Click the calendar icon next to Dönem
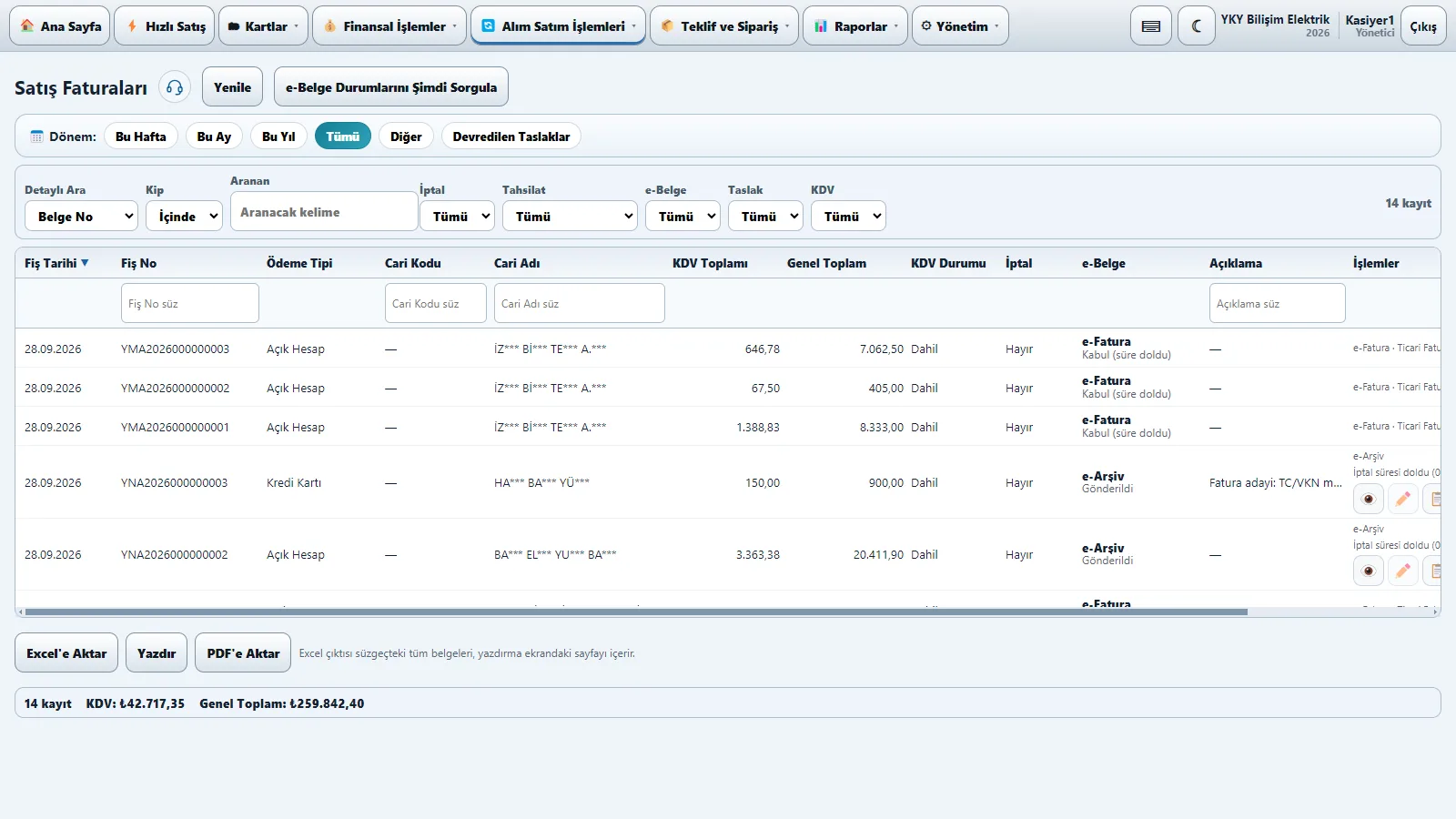 click(x=36, y=136)
